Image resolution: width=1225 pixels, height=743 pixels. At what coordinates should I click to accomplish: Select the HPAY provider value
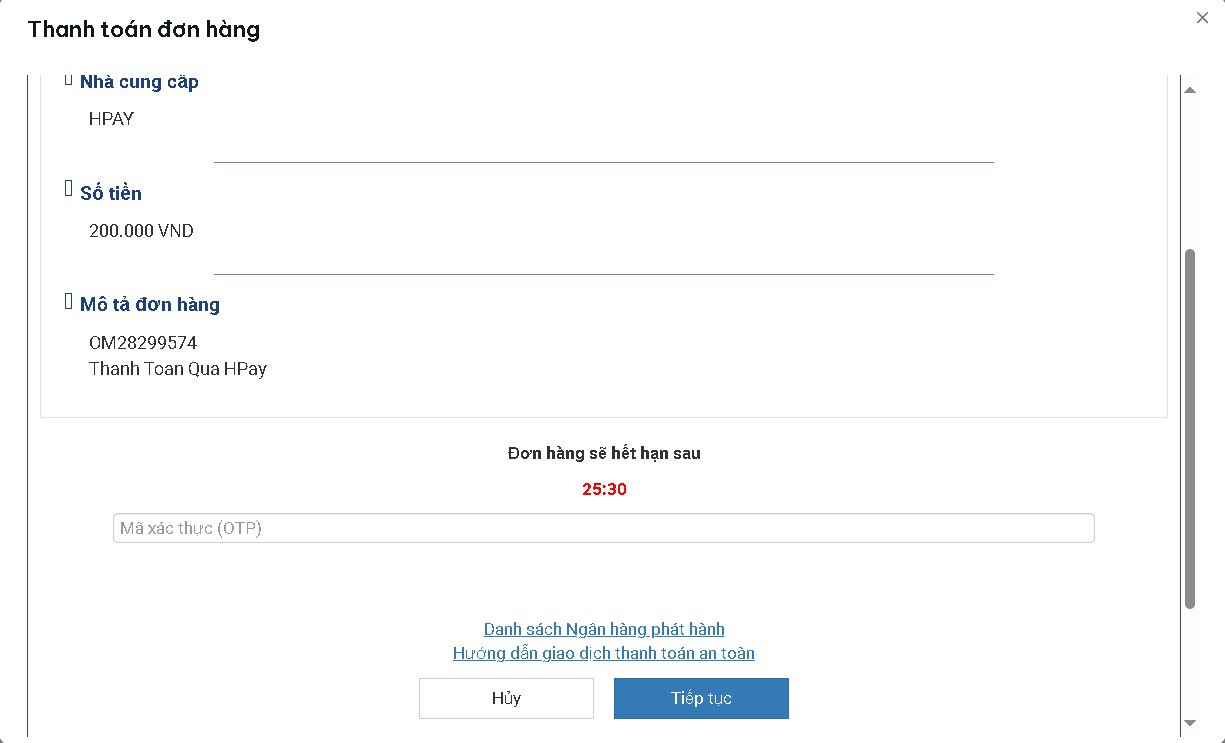[x=111, y=119]
